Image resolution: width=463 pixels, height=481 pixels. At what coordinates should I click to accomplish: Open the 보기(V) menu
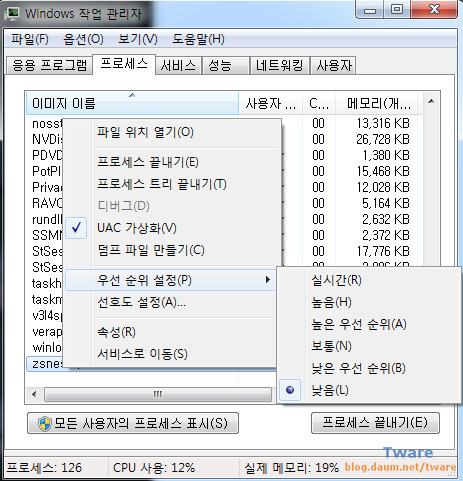tap(138, 39)
